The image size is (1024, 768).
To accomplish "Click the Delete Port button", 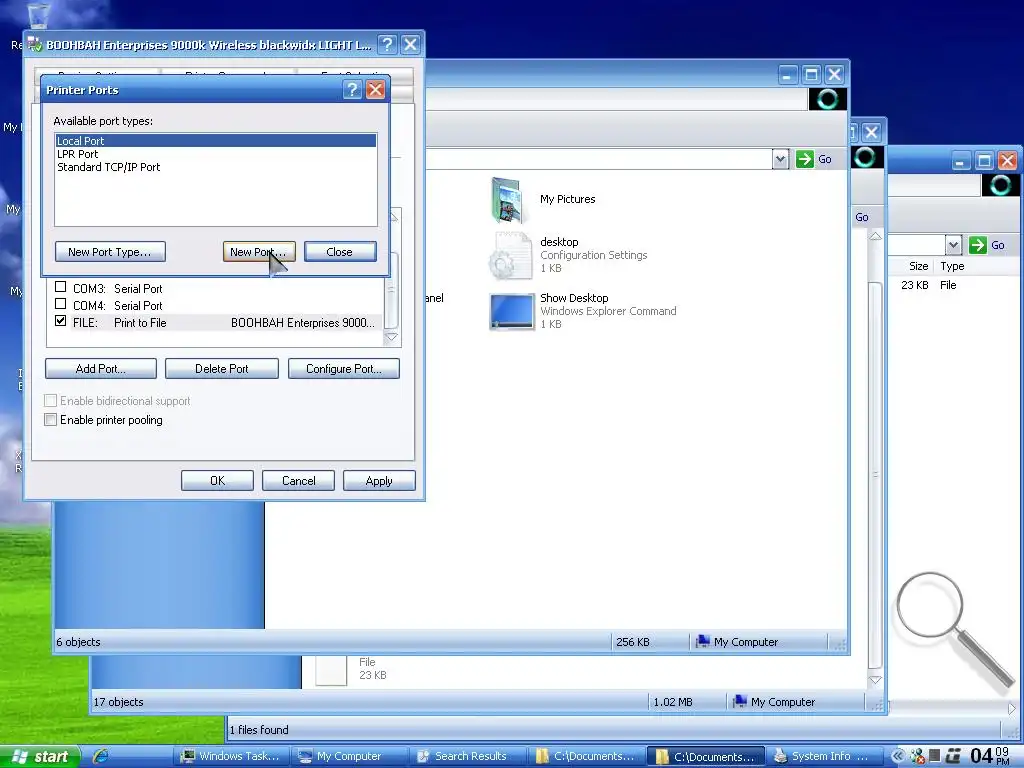I will (x=221, y=368).
